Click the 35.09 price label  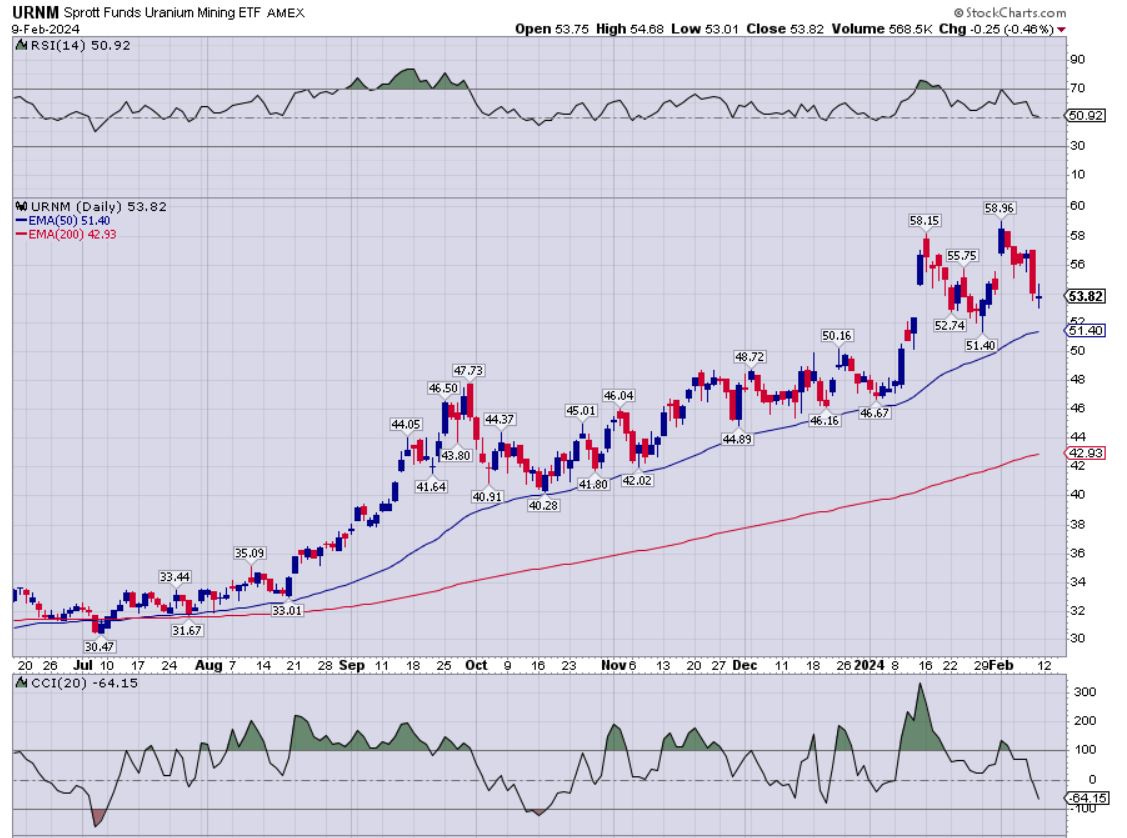249,553
